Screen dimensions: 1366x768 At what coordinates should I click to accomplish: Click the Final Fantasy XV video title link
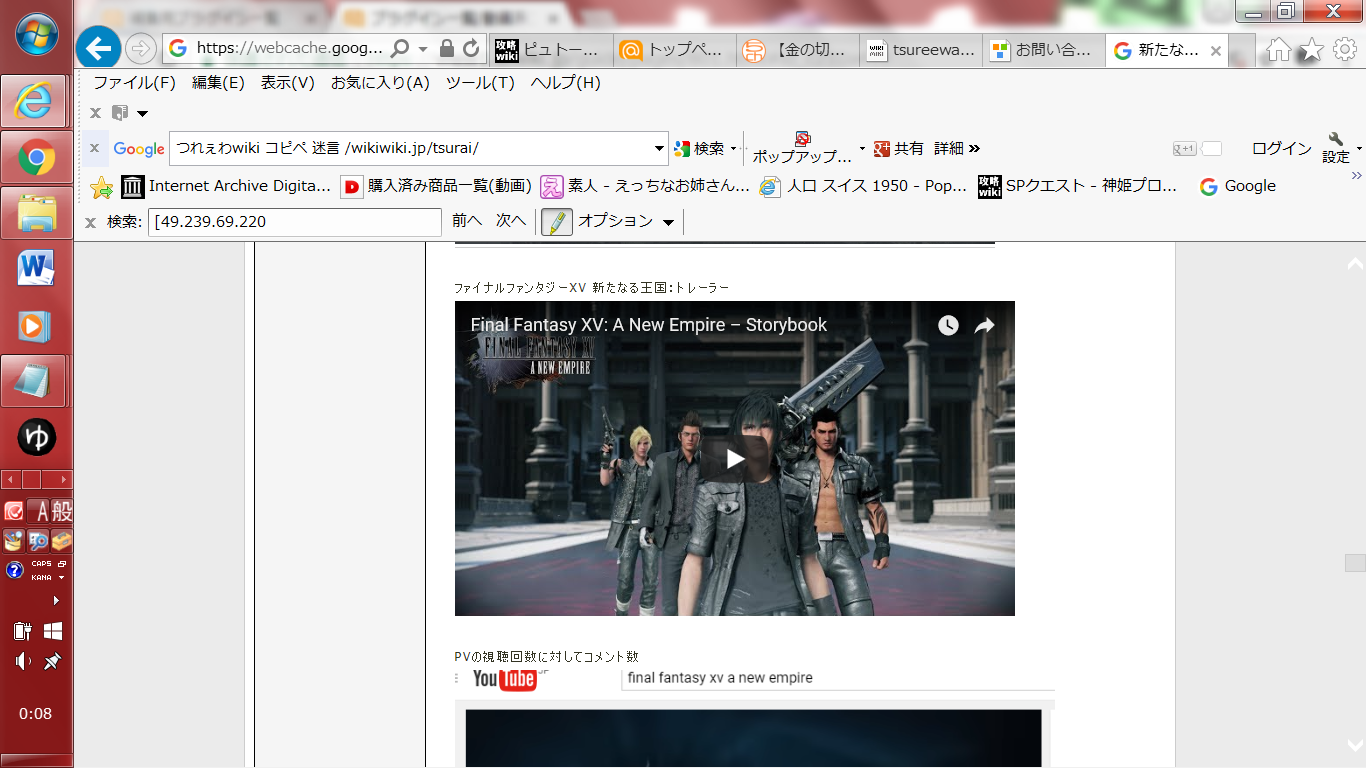[649, 325]
